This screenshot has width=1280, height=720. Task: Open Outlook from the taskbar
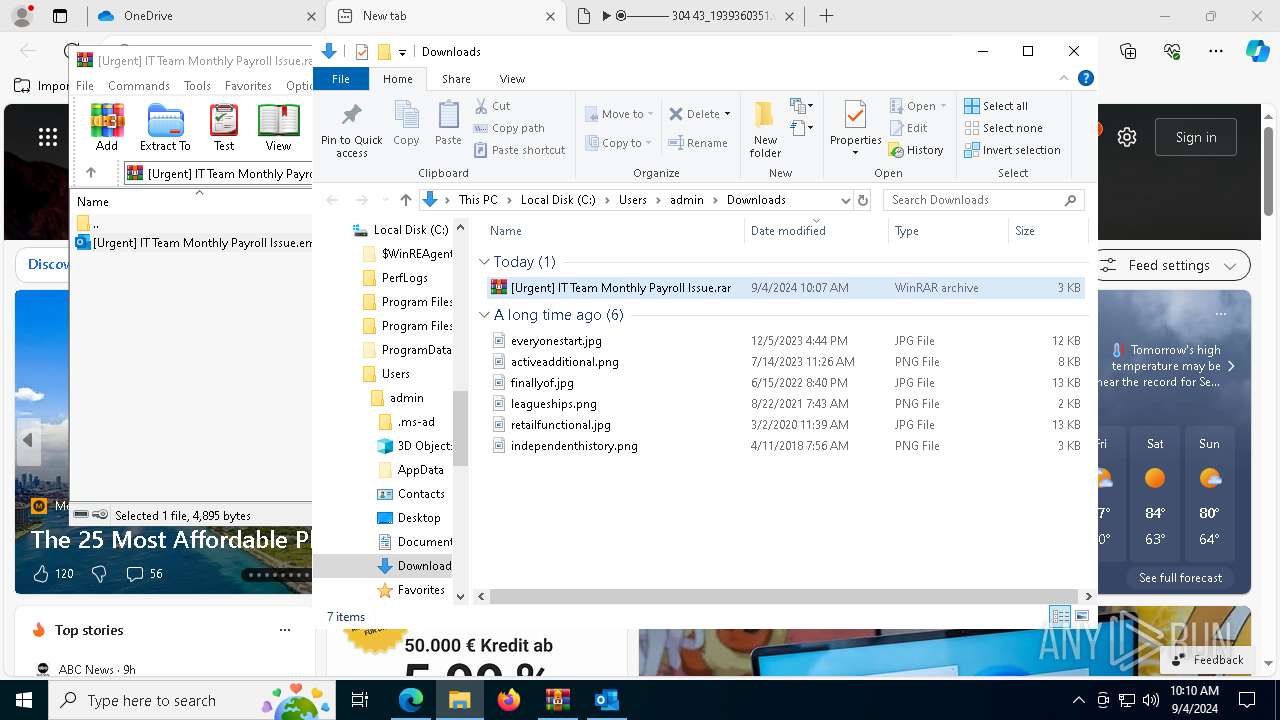pyautogui.click(x=606, y=700)
